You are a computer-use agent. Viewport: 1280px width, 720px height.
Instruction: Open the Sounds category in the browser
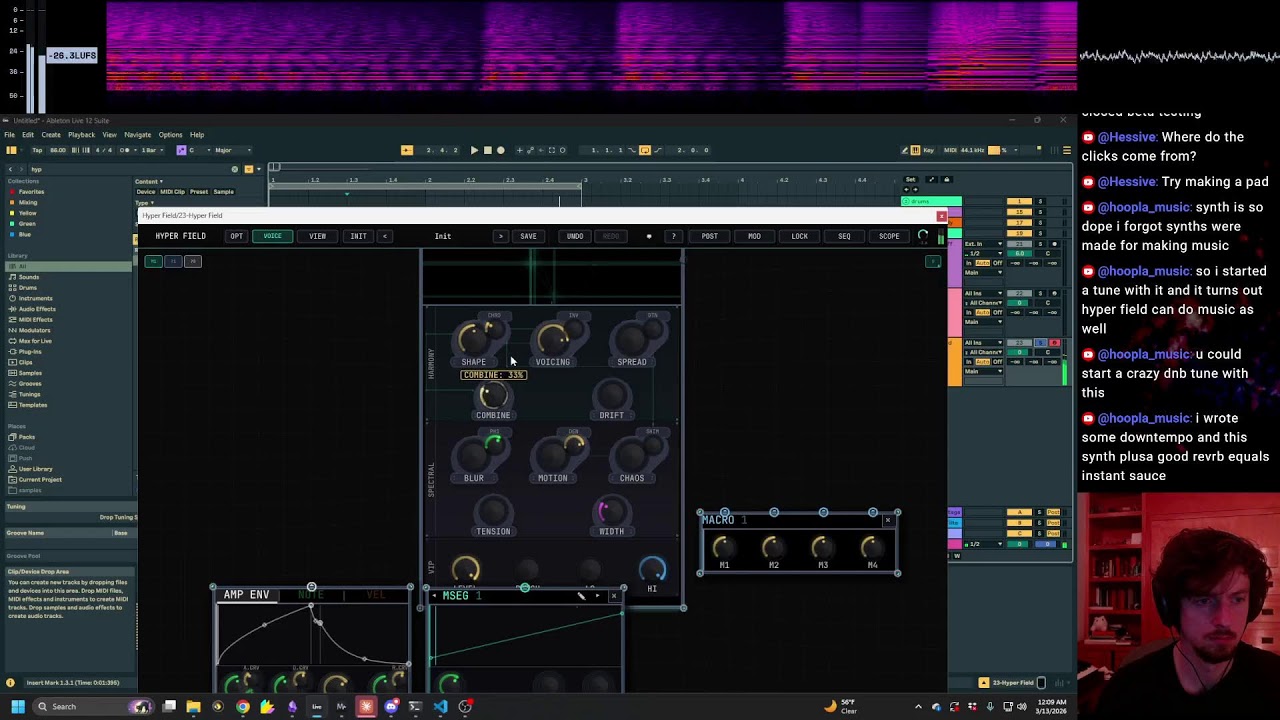(29, 277)
